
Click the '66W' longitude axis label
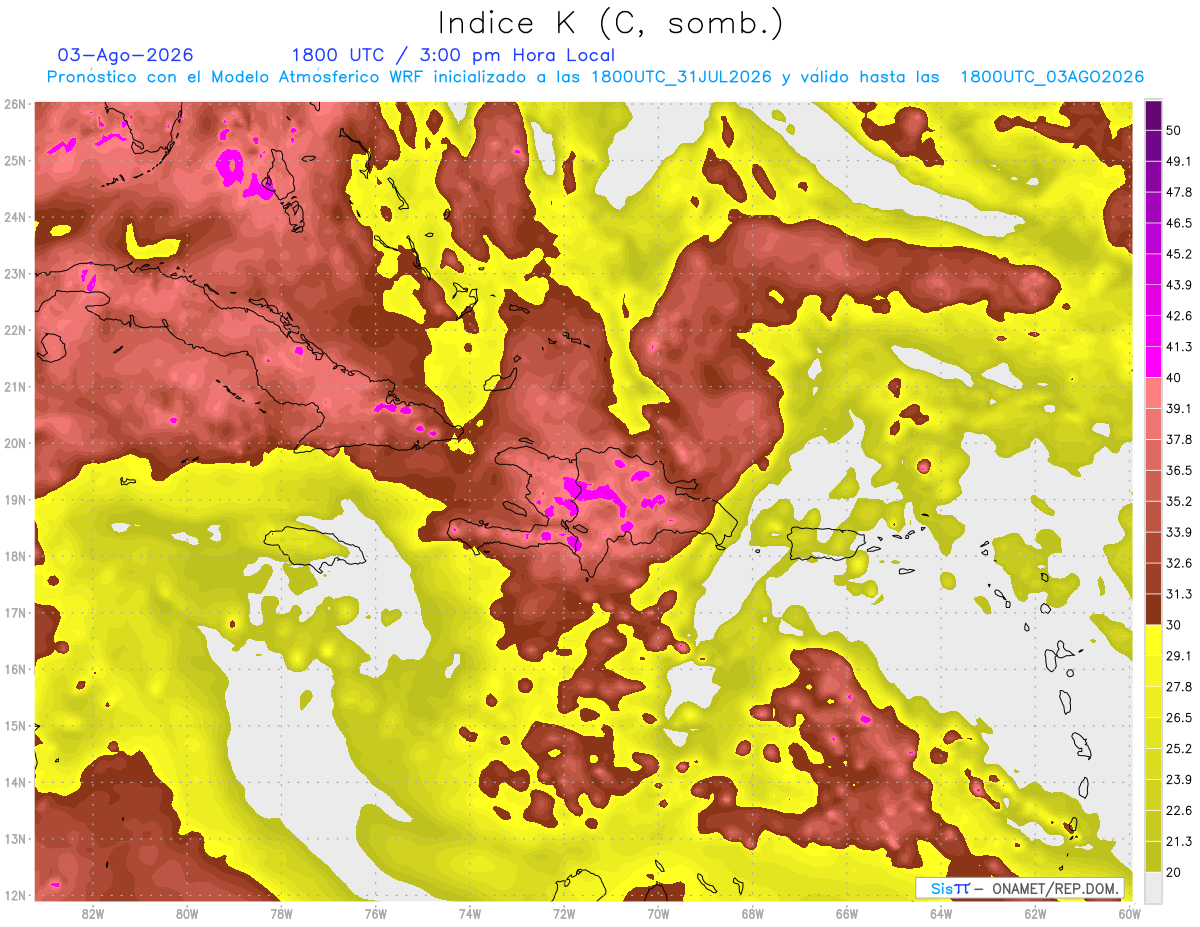pyautogui.click(x=846, y=913)
